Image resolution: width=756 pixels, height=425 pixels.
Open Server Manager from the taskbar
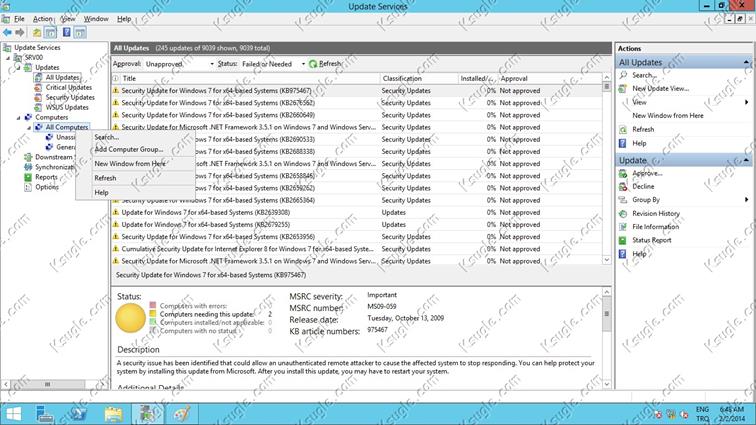tap(45, 414)
